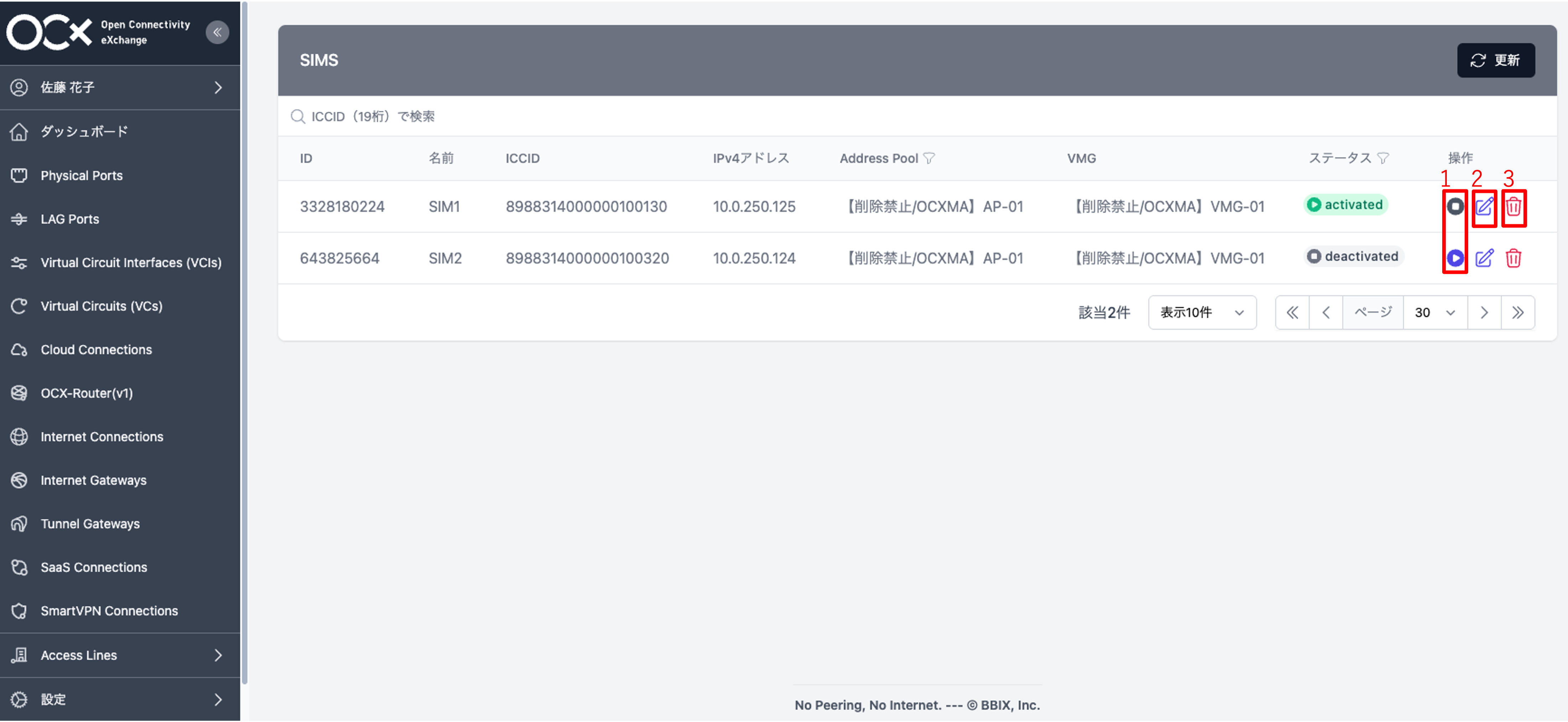Click the Virtual Circuits (VCs) icon
This screenshot has height=722, width=1568.
(19, 306)
